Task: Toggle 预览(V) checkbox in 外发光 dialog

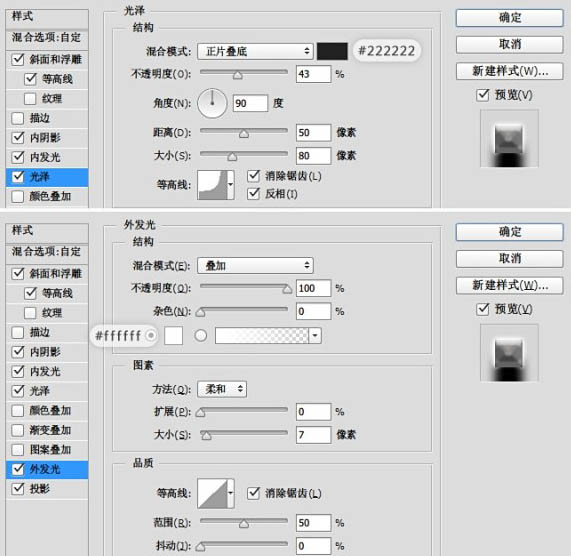Action: [x=483, y=309]
